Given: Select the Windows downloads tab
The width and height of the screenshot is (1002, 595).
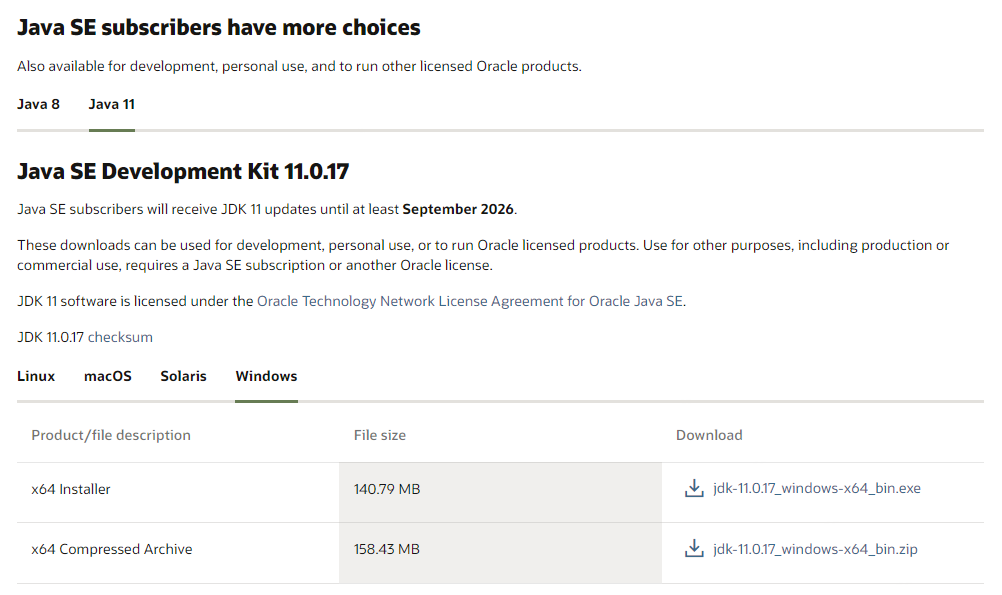Looking at the screenshot, I should point(266,376).
